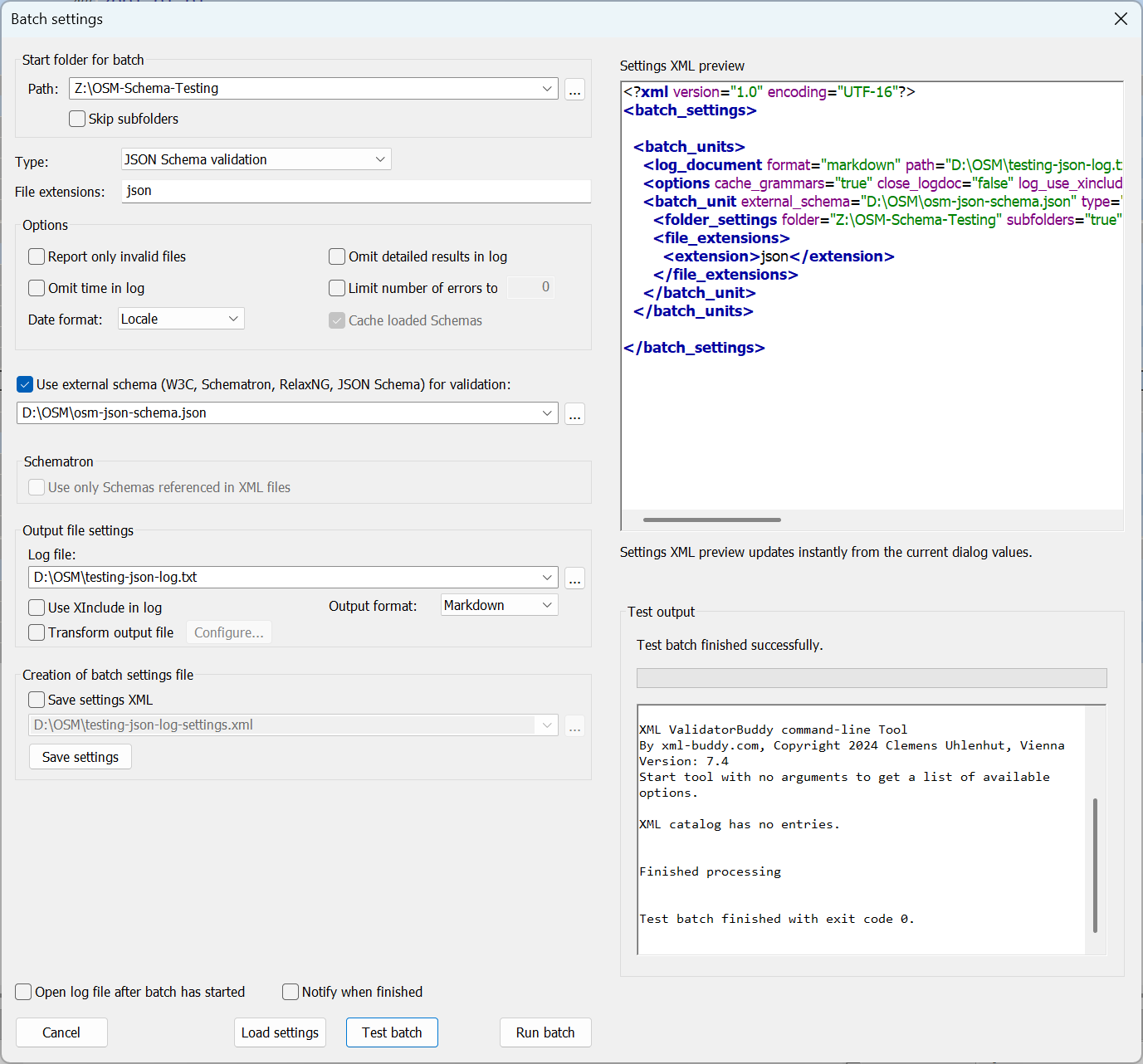
Task: Open the start folder Path dropdown
Action: pos(547,89)
